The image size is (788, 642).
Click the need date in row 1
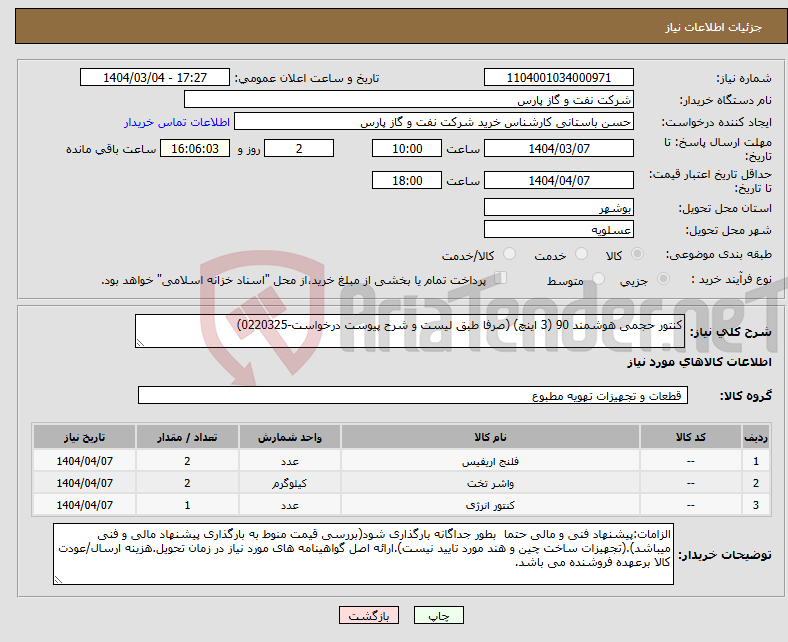click(84, 461)
